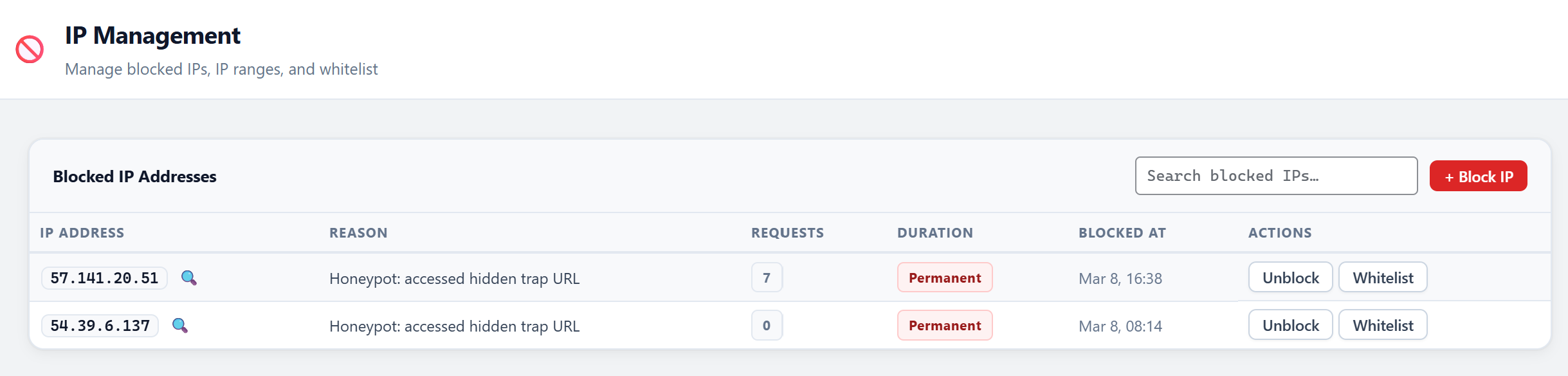Screen dimensions: 1568x376
Task: Click the IP chip labeled 54.39.6.137
Action: point(98,326)
